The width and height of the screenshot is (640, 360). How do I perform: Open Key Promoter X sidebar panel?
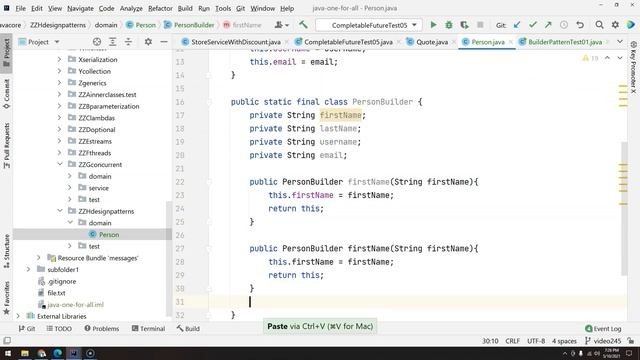coord(633,67)
